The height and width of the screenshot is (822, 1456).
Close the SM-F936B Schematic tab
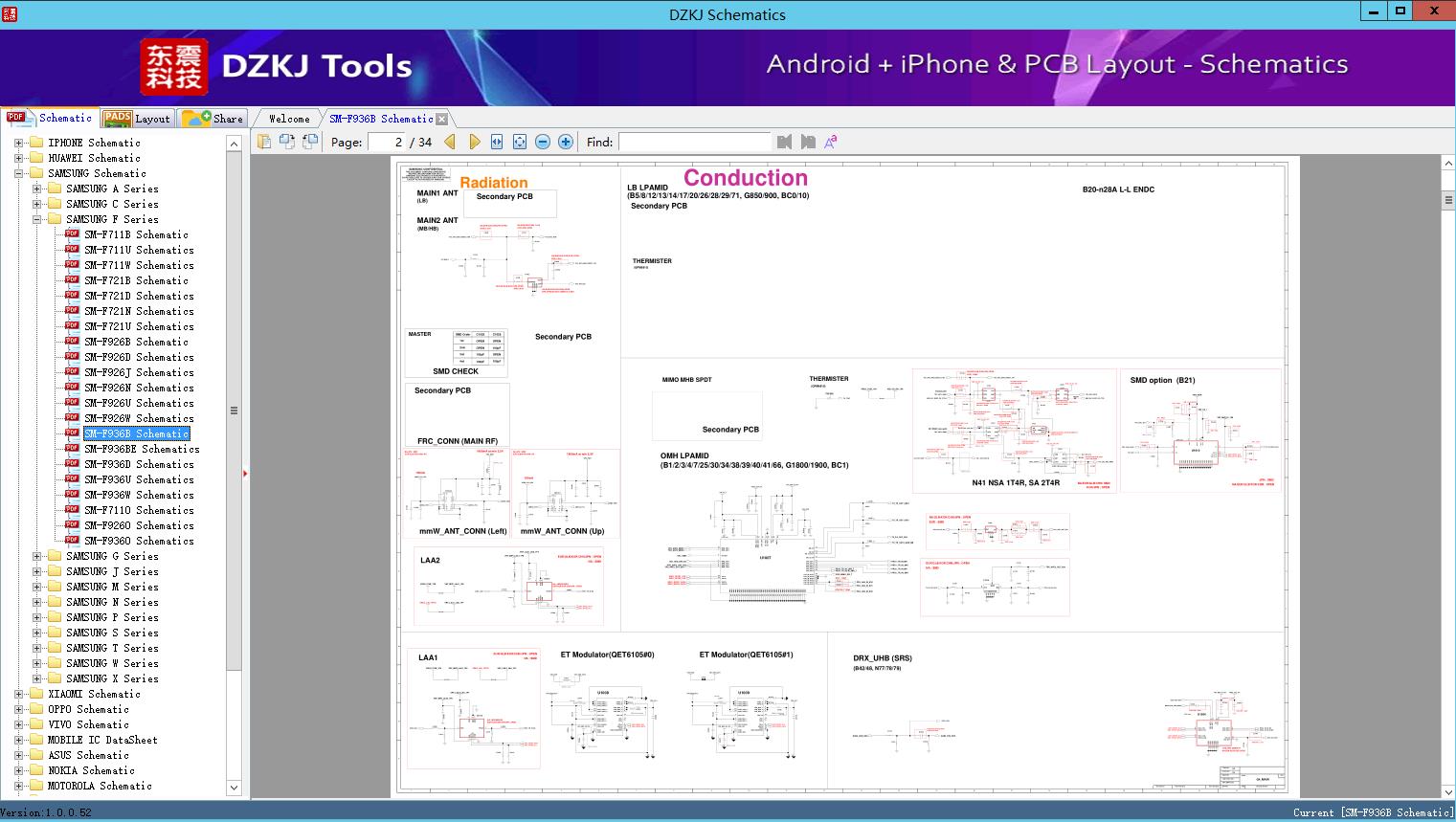[x=441, y=119]
